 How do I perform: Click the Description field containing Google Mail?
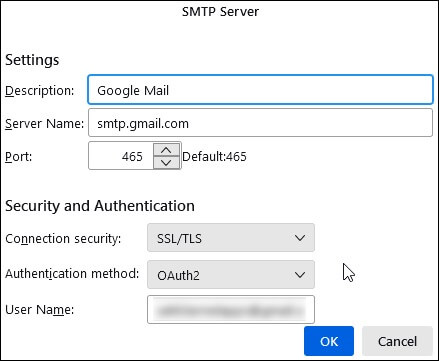tap(260, 90)
